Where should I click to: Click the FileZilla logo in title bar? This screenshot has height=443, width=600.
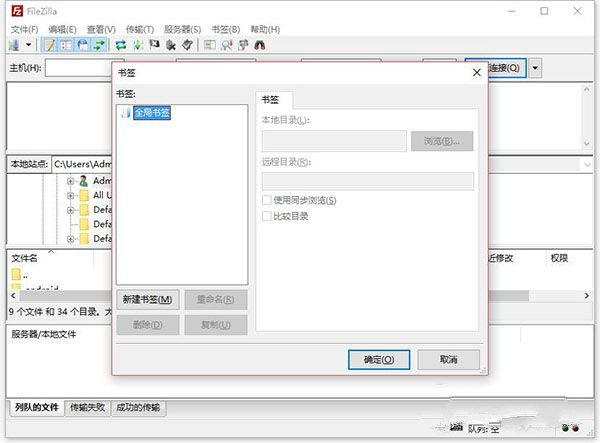click(x=17, y=11)
